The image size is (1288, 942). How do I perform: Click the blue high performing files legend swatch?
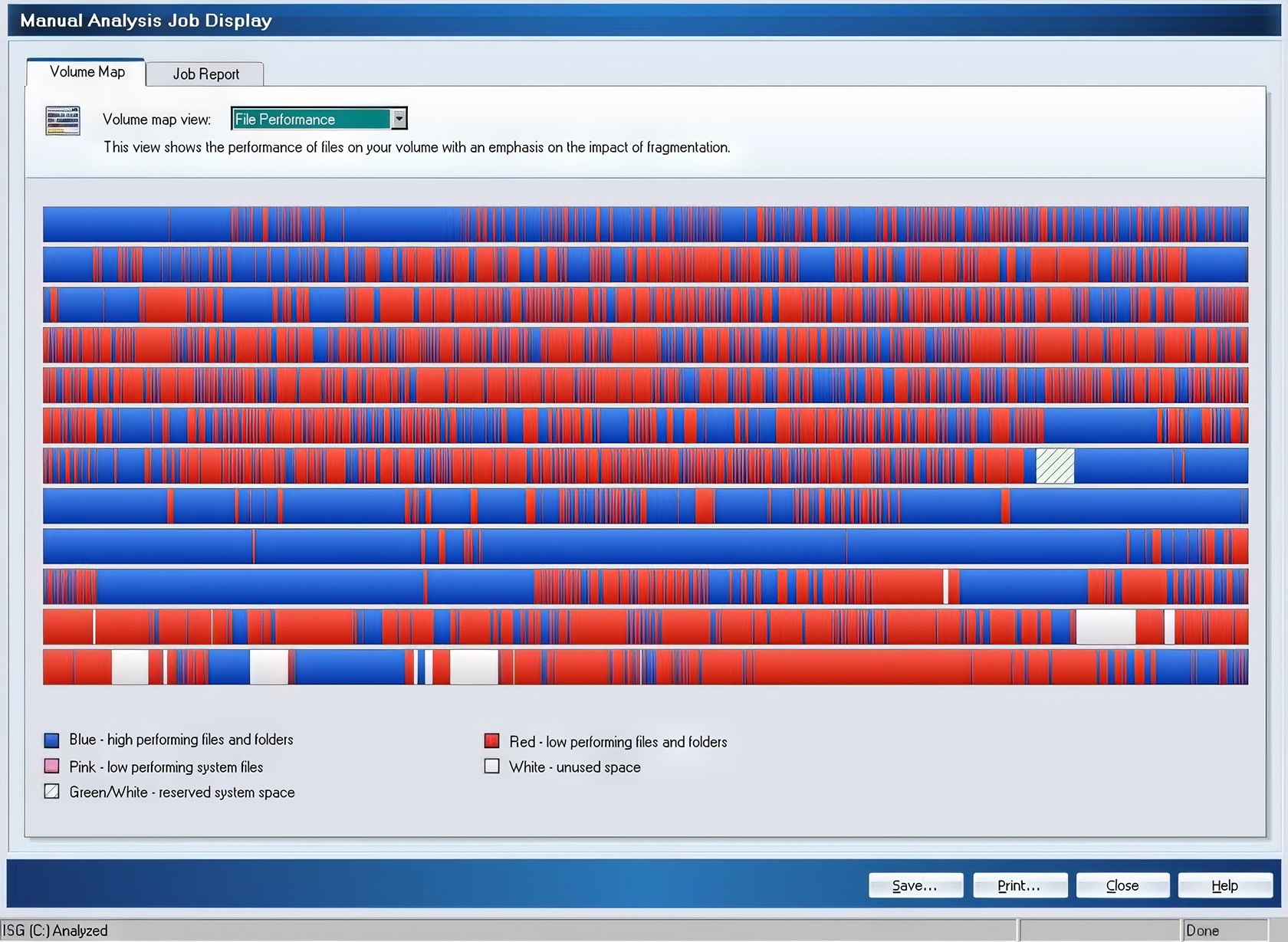coord(51,740)
